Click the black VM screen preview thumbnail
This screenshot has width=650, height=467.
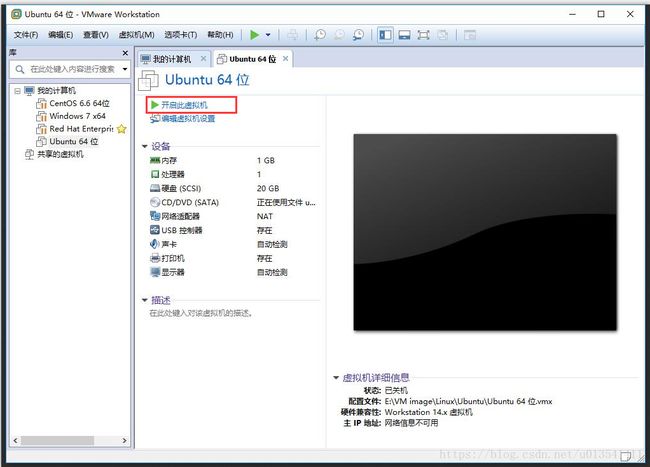[x=485, y=232]
